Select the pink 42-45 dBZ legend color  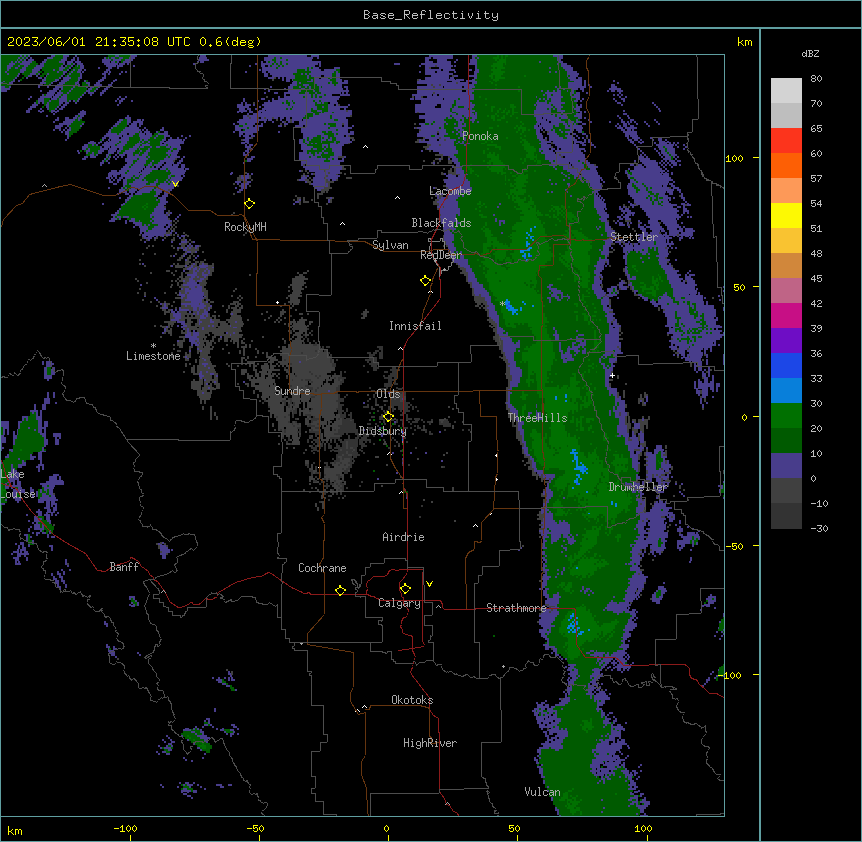786,291
